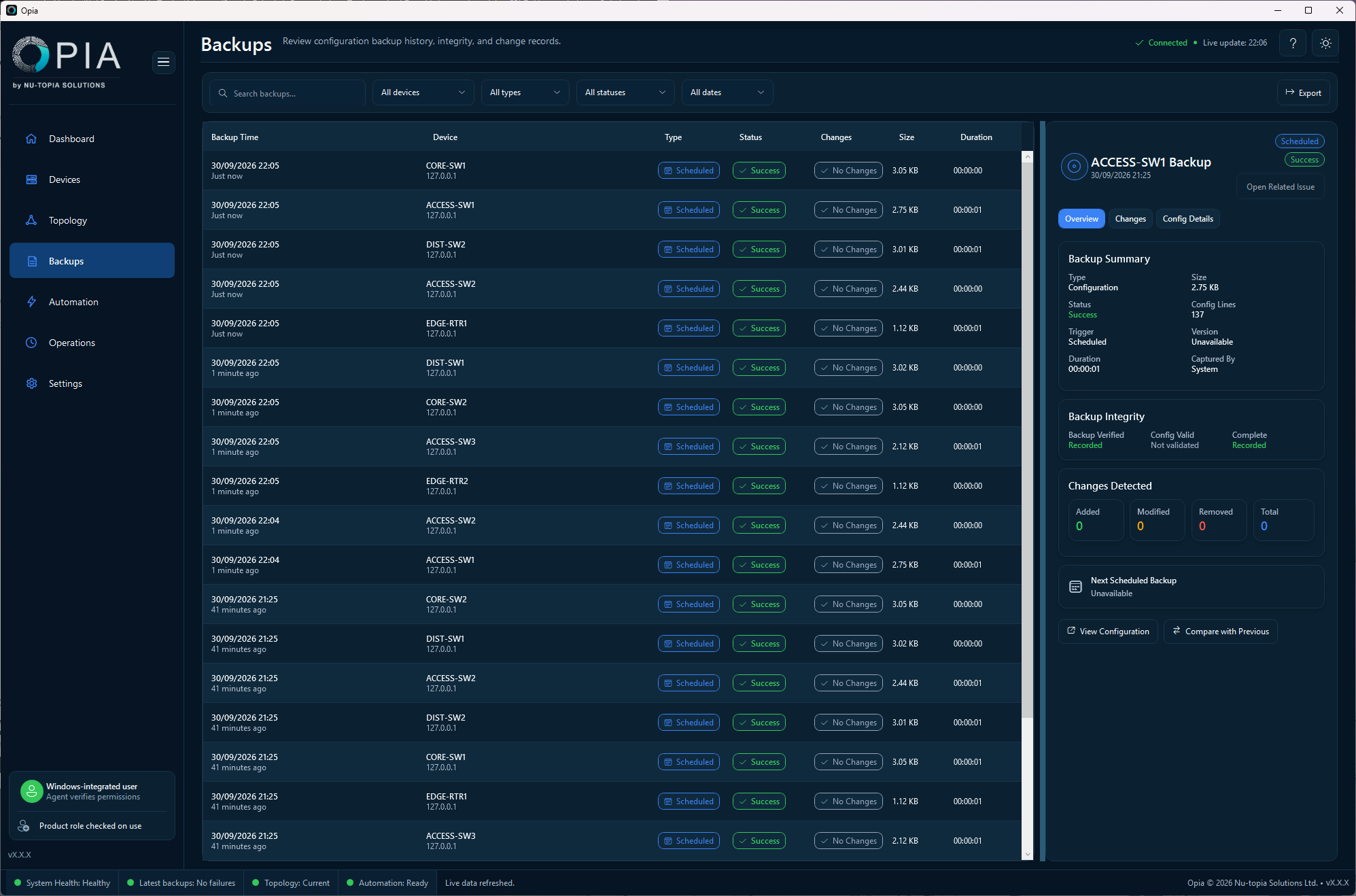Screen dimensions: 1356x896
Task: Click the Devices server icon
Action: pyautogui.click(x=31, y=179)
